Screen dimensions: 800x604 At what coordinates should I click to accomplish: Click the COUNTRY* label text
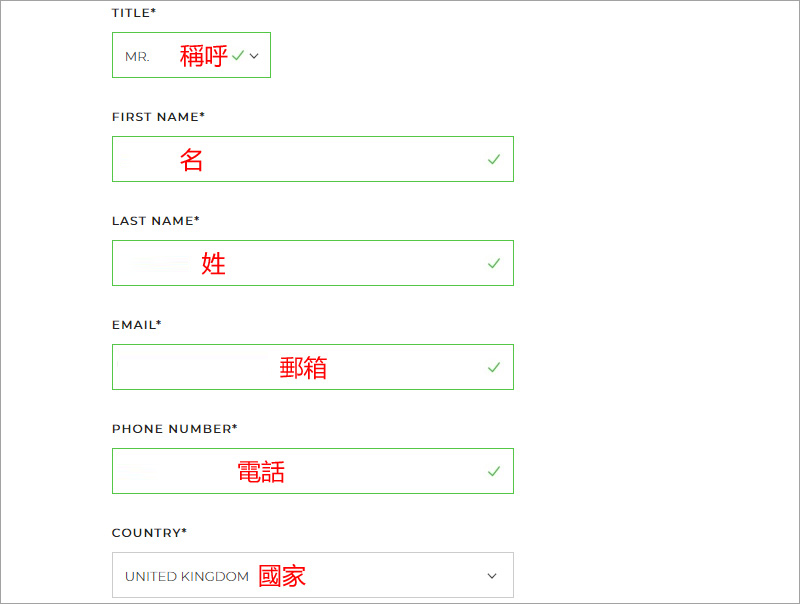point(149,533)
